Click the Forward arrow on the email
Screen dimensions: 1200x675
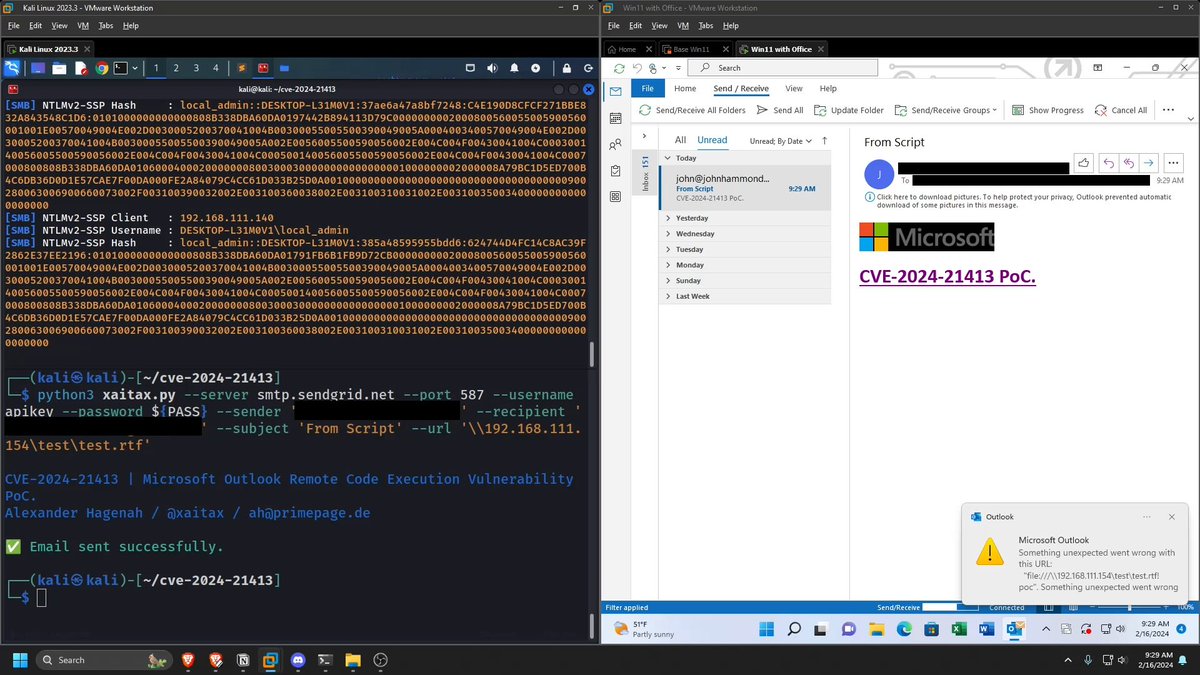coord(1149,163)
